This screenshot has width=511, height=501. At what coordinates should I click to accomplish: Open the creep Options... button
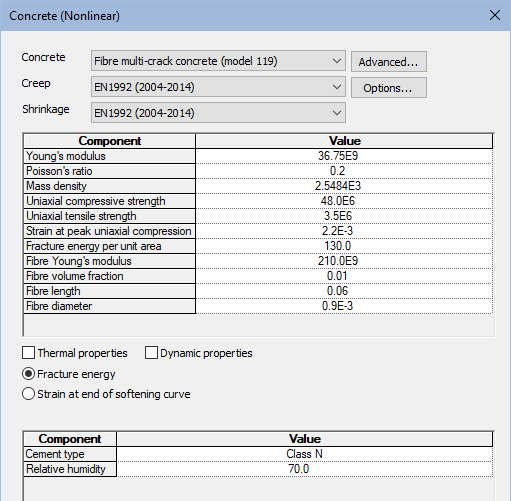pos(389,88)
